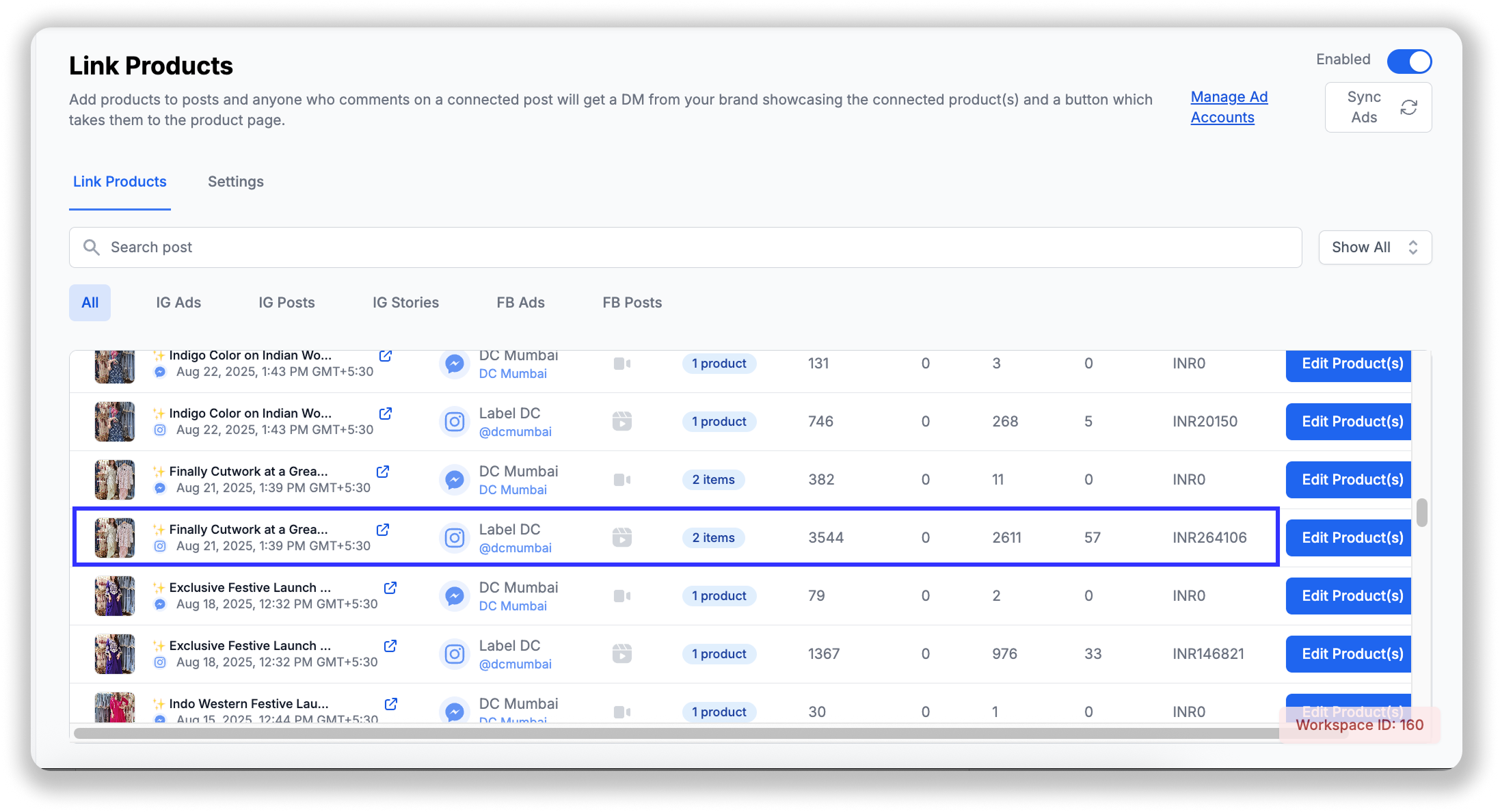Viewport: 1500px width, 812px height.
Task: Toggle the Enabled switch off
Action: (x=1409, y=62)
